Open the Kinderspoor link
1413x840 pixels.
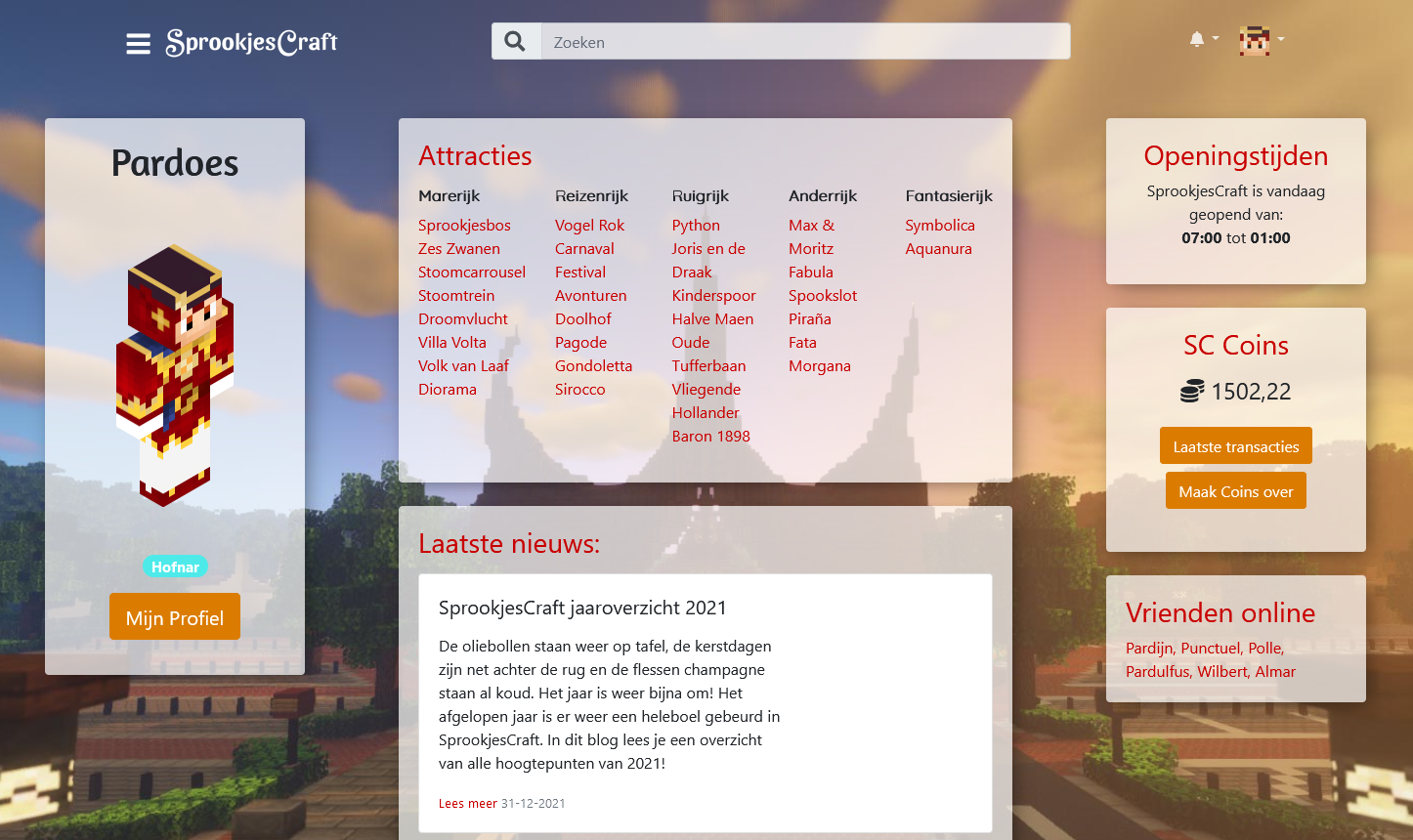click(x=714, y=295)
